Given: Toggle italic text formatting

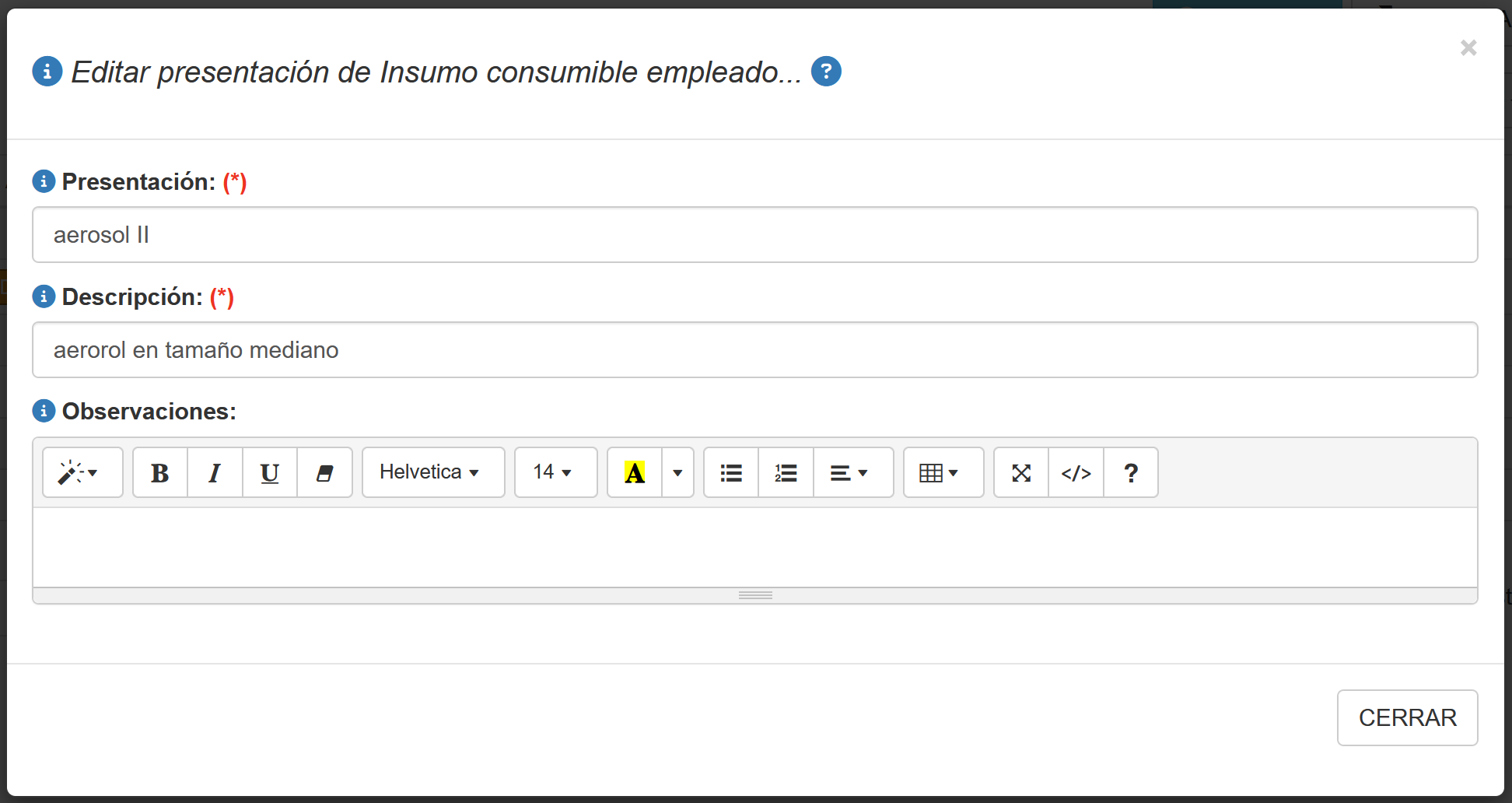Looking at the screenshot, I should pos(215,472).
